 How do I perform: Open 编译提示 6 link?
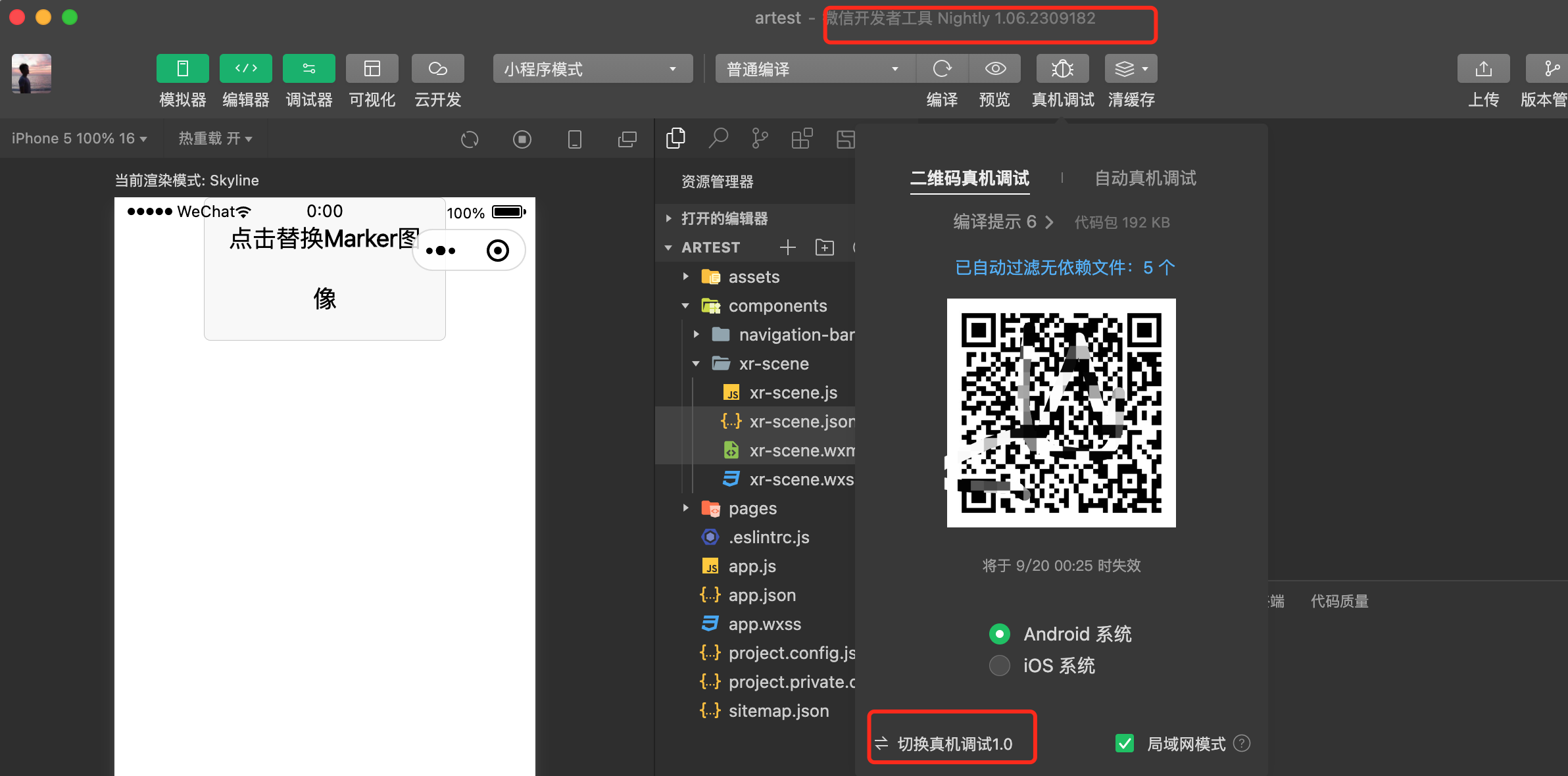pos(1002,222)
